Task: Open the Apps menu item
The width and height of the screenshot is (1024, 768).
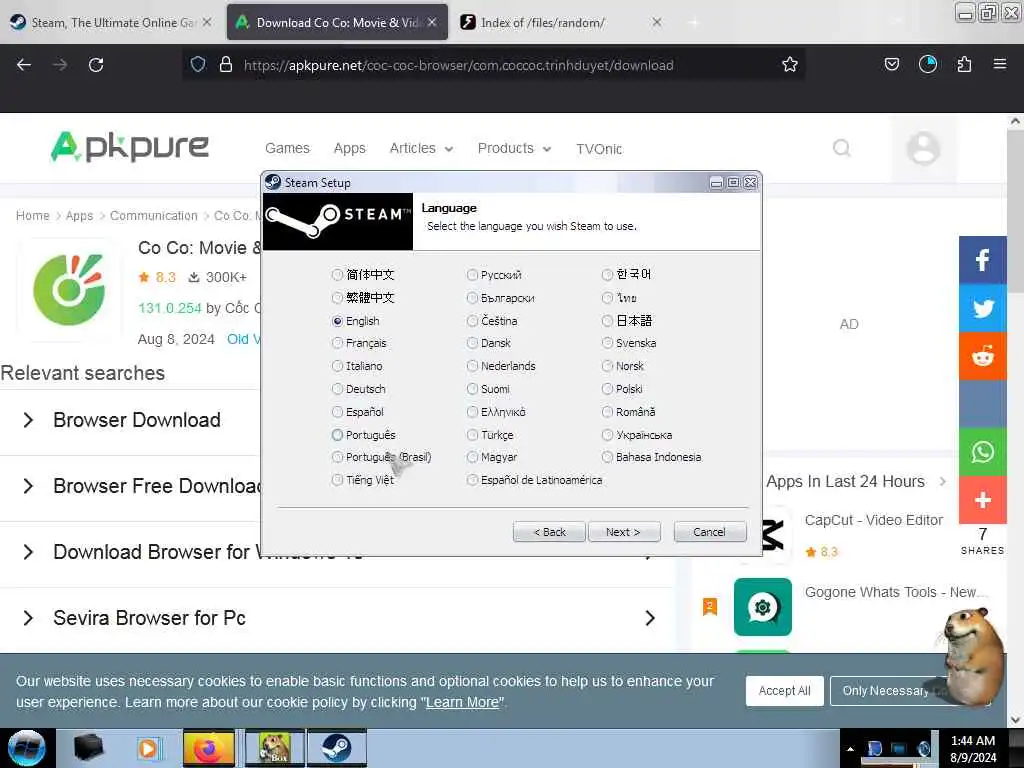Action: coord(349,148)
